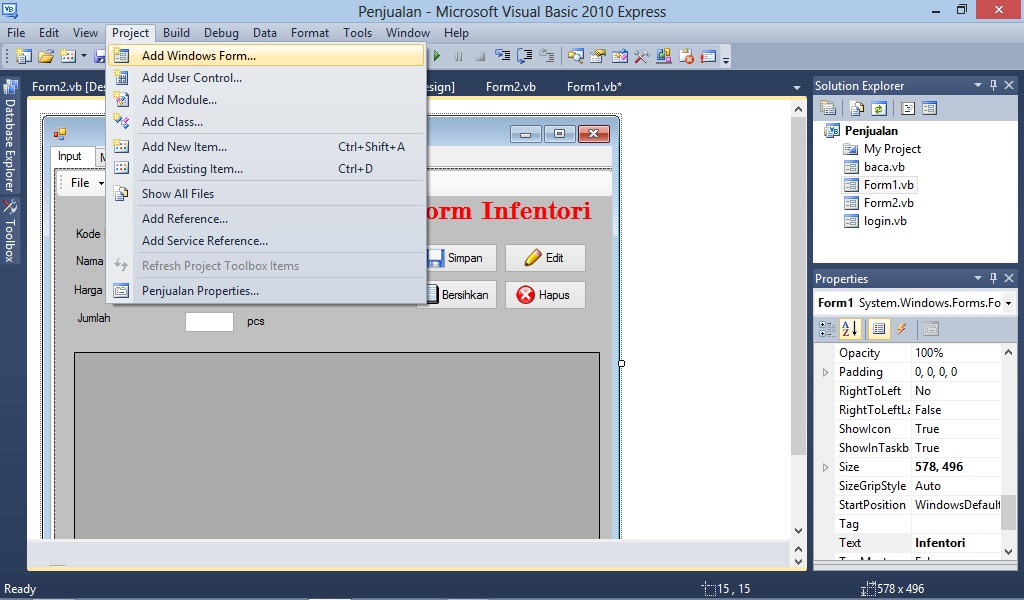This screenshot has height=600, width=1024.
Task: Open the Toolbox side tab
Action: pos(10,230)
